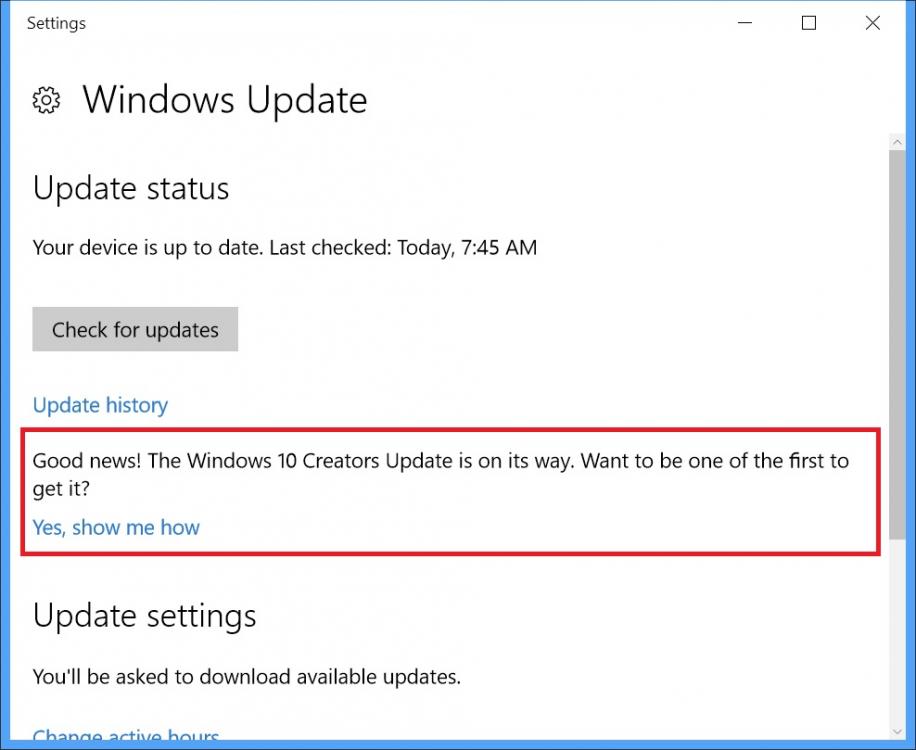This screenshot has width=916, height=750.
Task: Maximize the Settings window
Action: (x=809, y=23)
